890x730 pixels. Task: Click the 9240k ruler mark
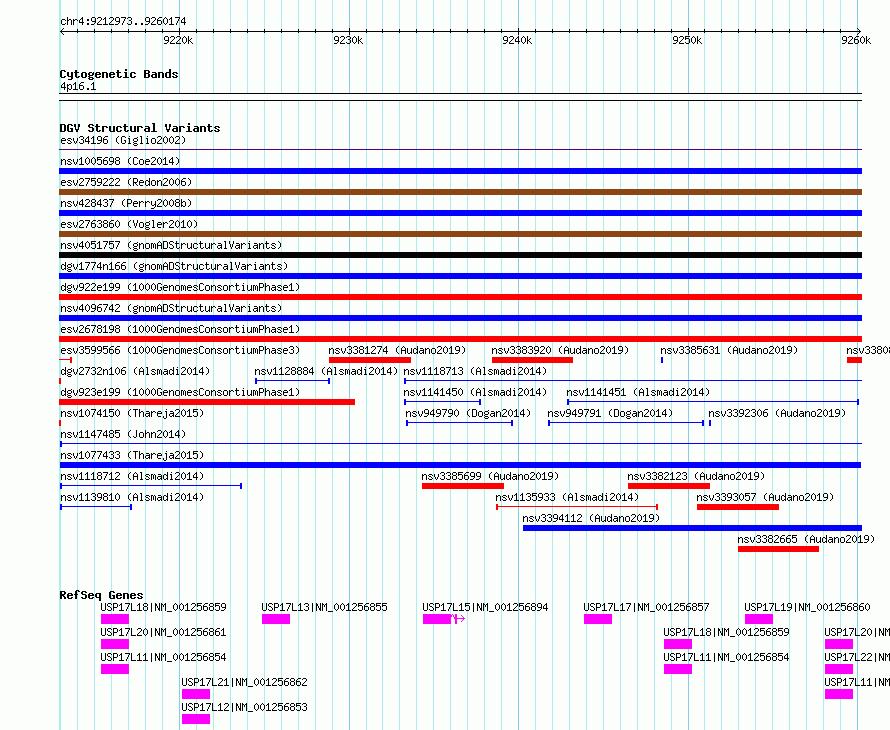pyautogui.click(x=517, y=40)
